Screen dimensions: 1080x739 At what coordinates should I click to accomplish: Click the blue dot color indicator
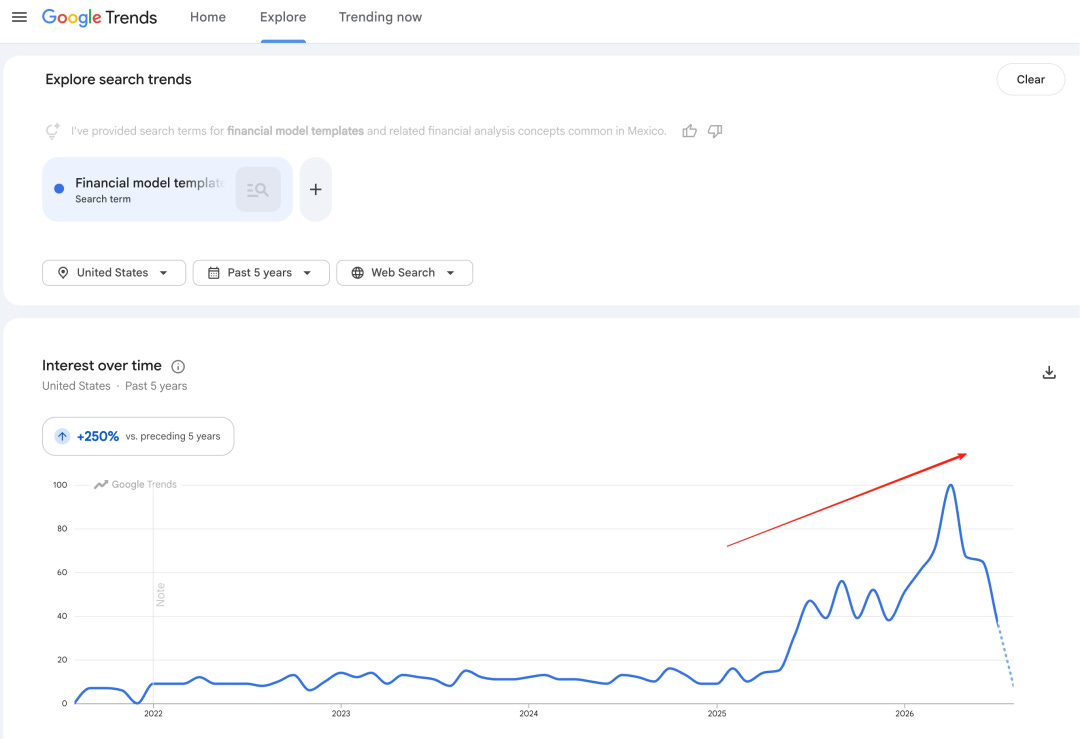[x=59, y=189]
